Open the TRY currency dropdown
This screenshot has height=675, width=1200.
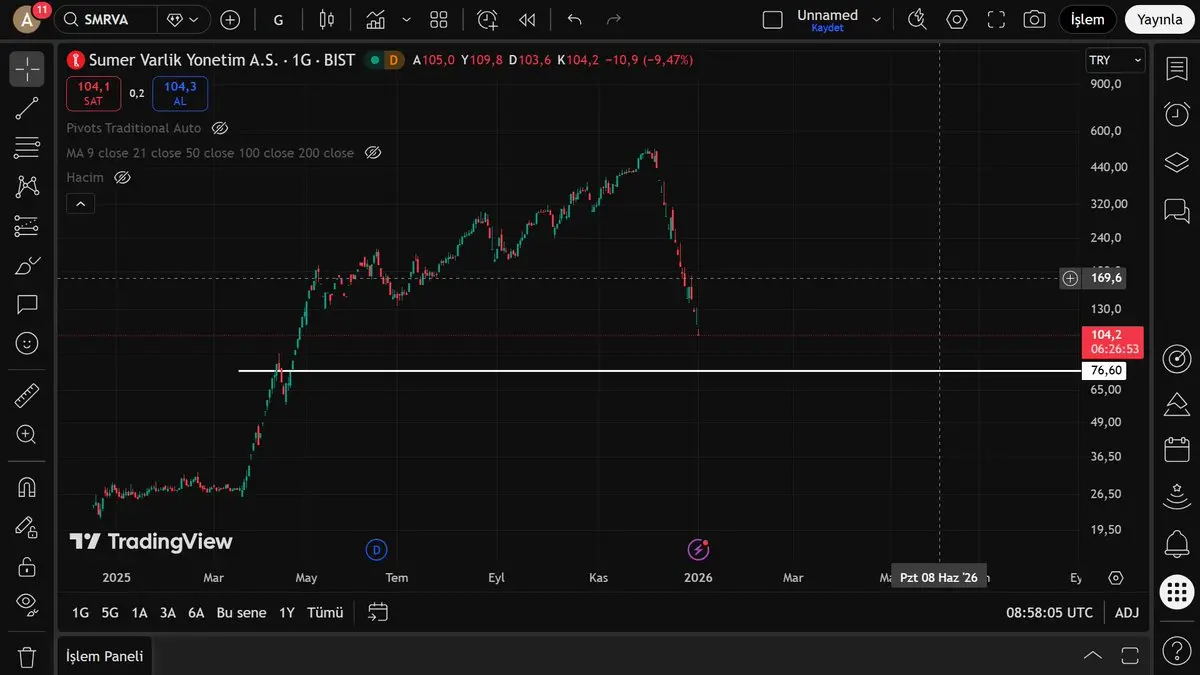[1115, 60]
